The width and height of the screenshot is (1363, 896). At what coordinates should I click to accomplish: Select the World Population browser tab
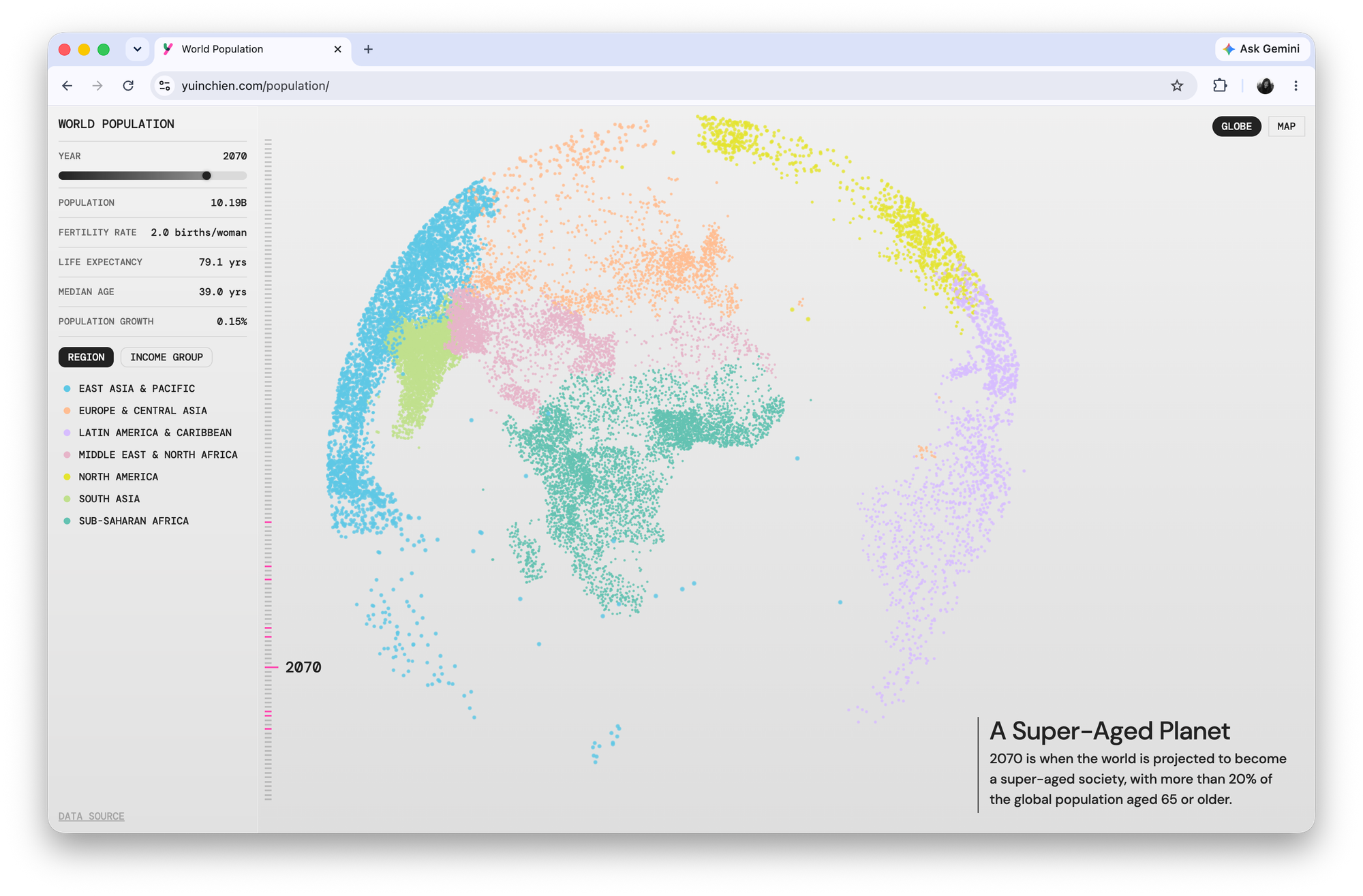tap(253, 49)
